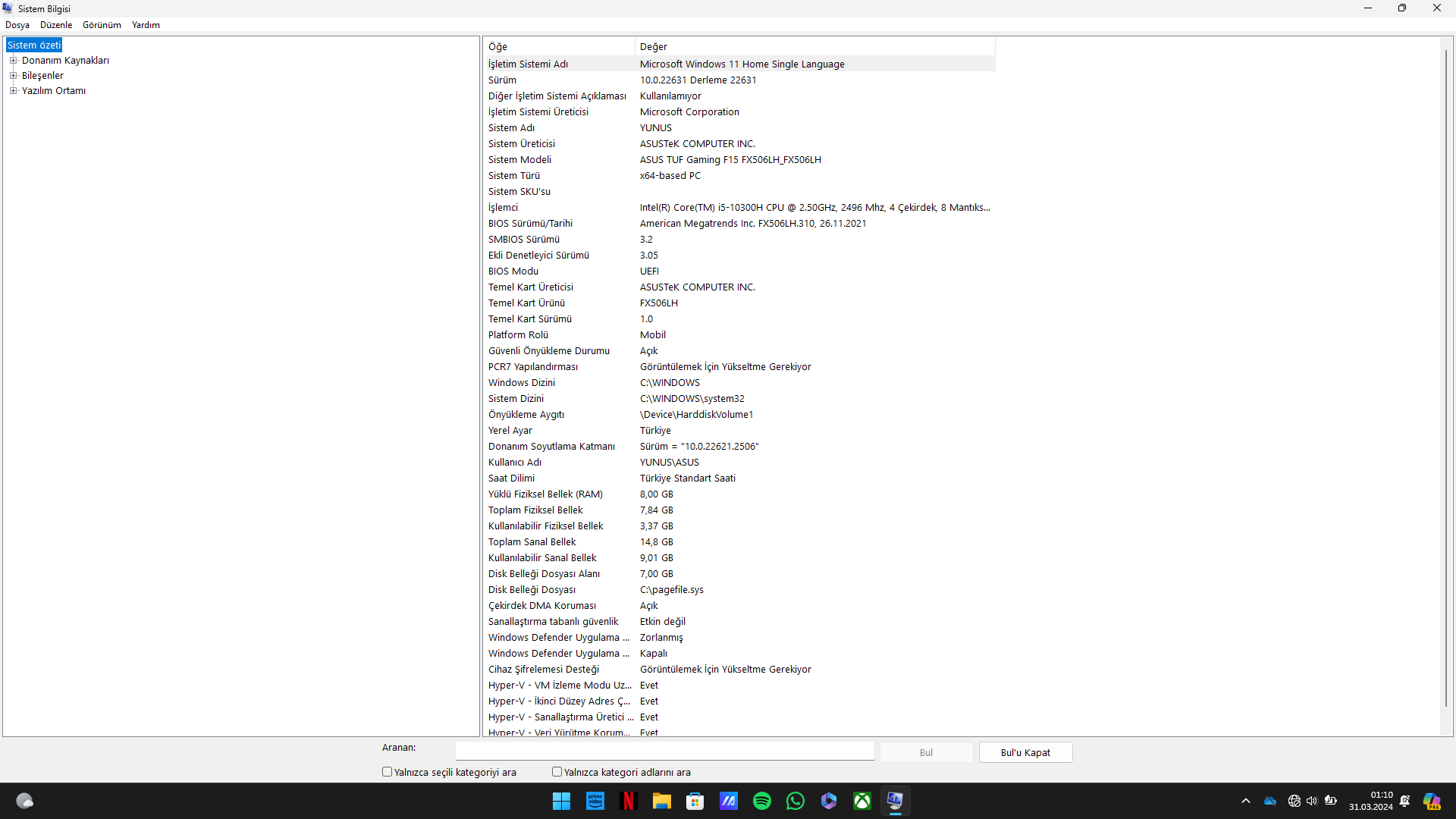Open the weather widget on the taskbar
The image size is (1456, 819).
click(x=25, y=801)
